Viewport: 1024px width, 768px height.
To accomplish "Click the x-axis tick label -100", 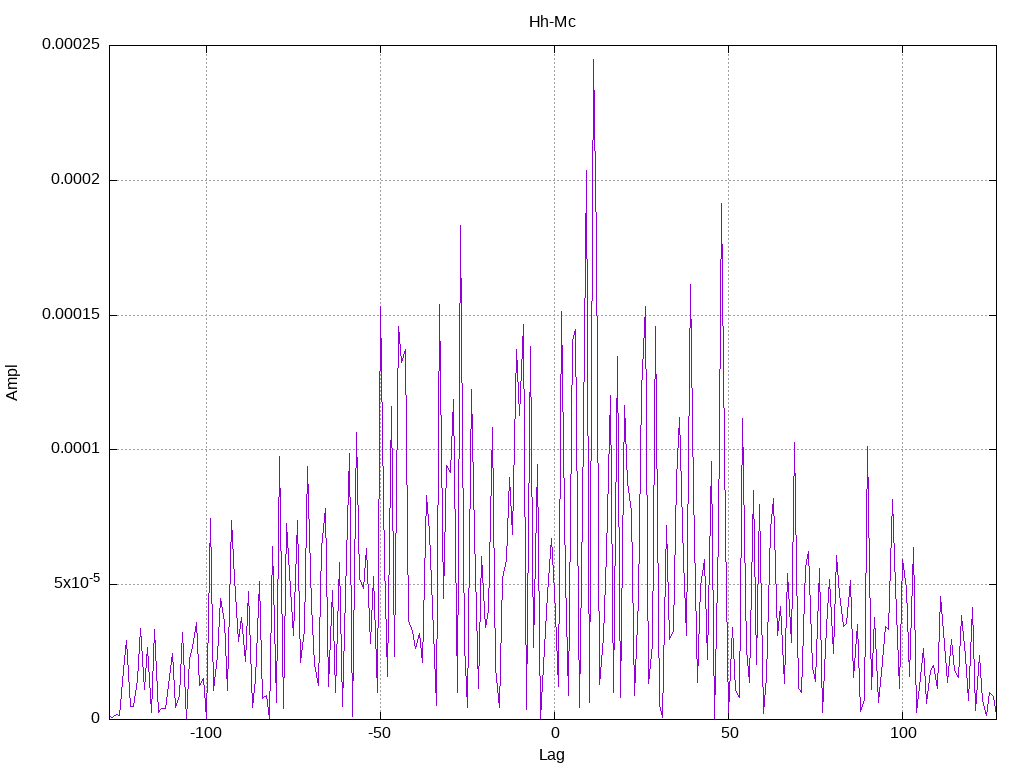I will click(206, 733).
